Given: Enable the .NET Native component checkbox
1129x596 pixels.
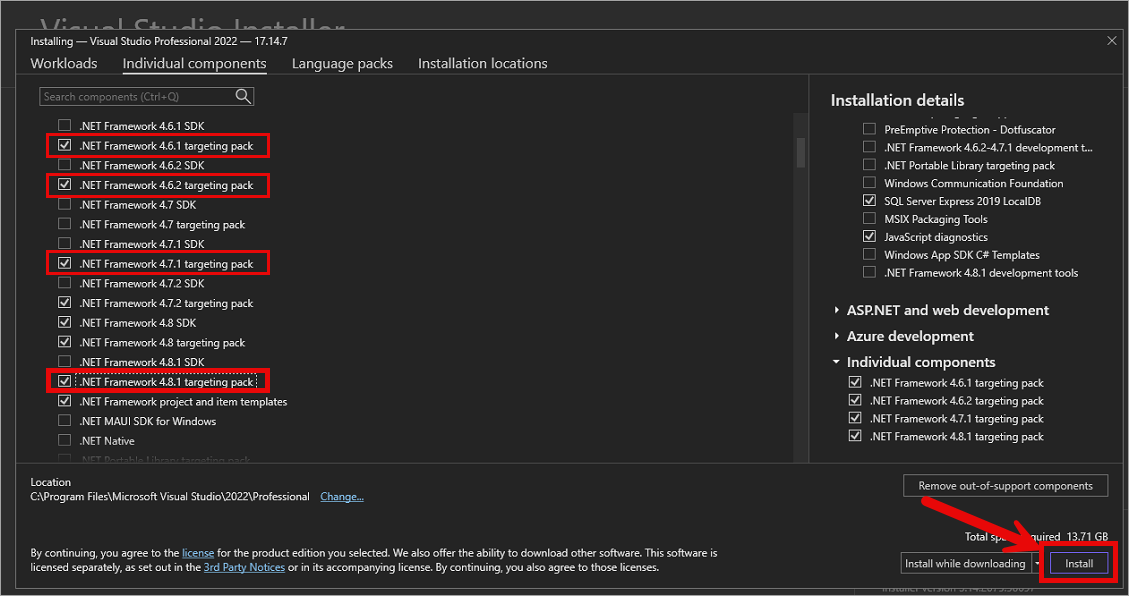Looking at the screenshot, I should pyautogui.click(x=65, y=441).
